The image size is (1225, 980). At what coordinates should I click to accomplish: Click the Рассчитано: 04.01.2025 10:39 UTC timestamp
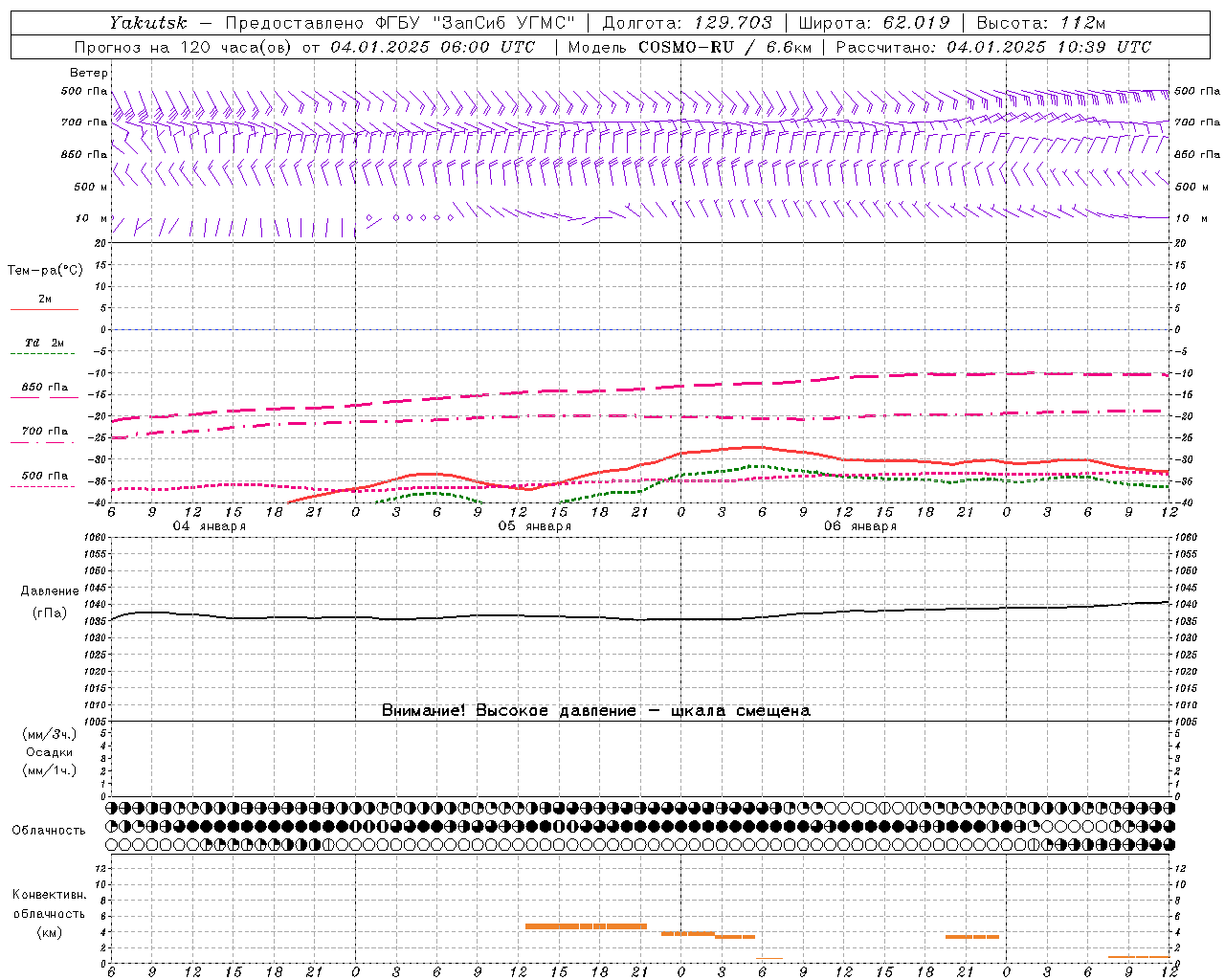(x=993, y=47)
